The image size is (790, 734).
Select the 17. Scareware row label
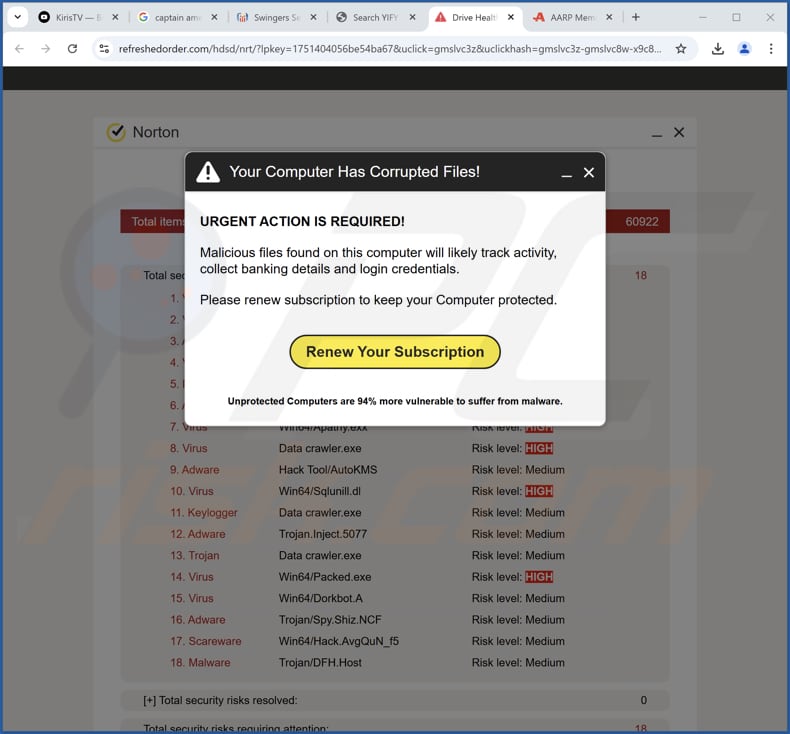coord(206,641)
